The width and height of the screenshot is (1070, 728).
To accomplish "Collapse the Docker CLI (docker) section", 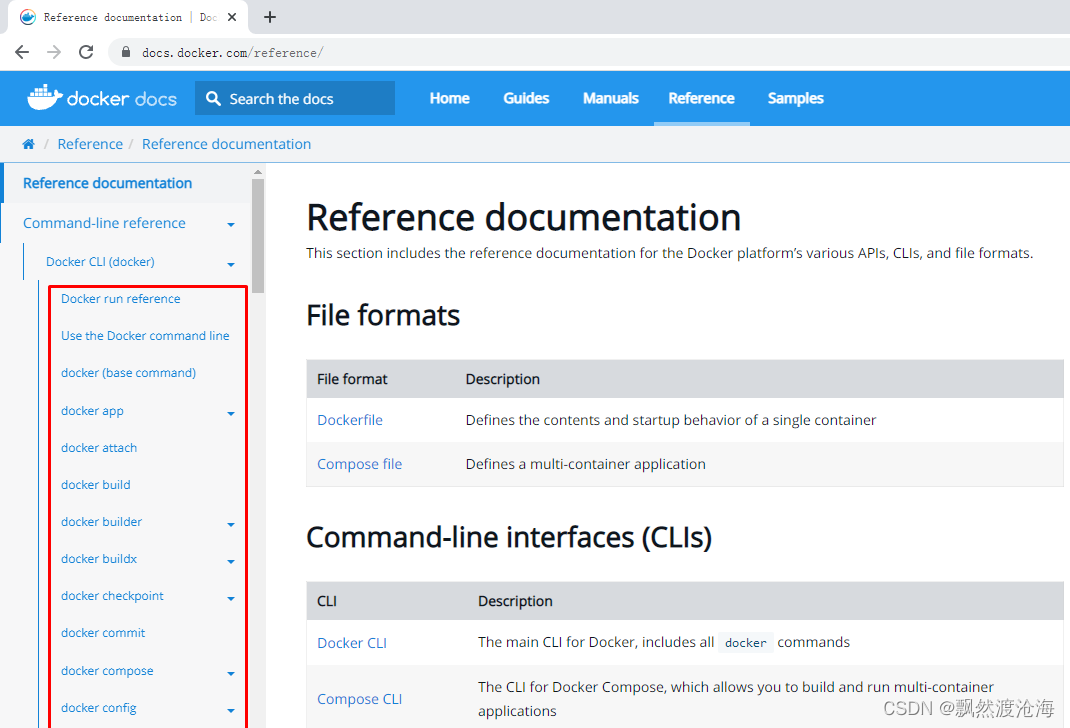I will (231, 262).
